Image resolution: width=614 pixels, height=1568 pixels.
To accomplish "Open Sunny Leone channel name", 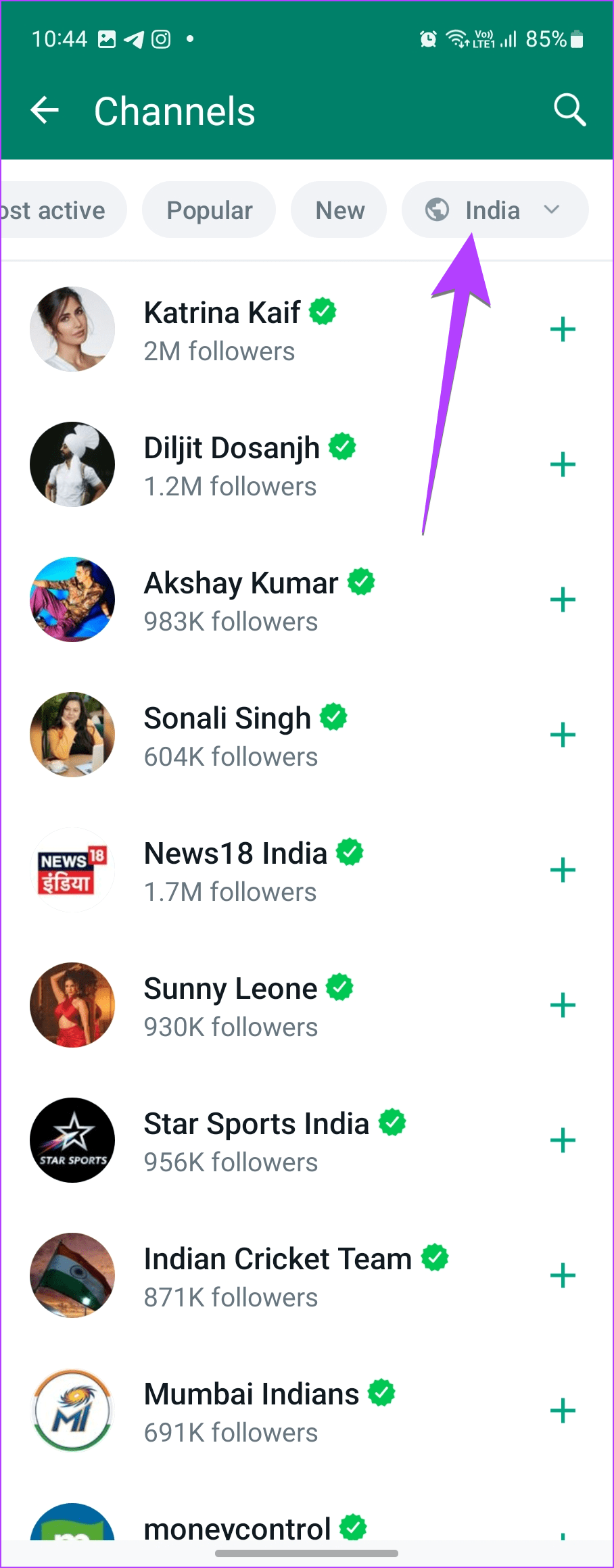I will point(231,989).
